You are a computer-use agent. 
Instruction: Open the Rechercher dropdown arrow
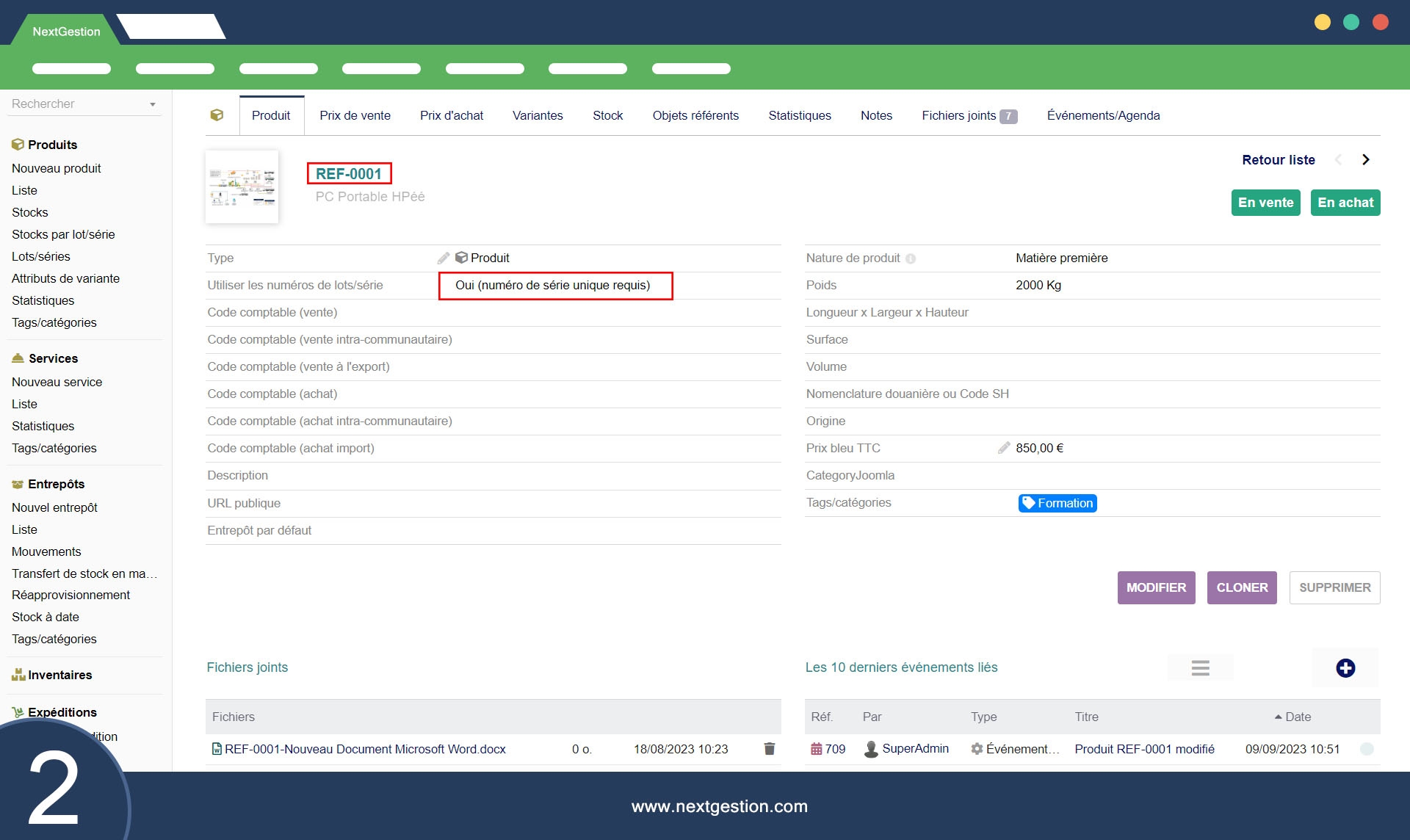pyautogui.click(x=153, y=104)
